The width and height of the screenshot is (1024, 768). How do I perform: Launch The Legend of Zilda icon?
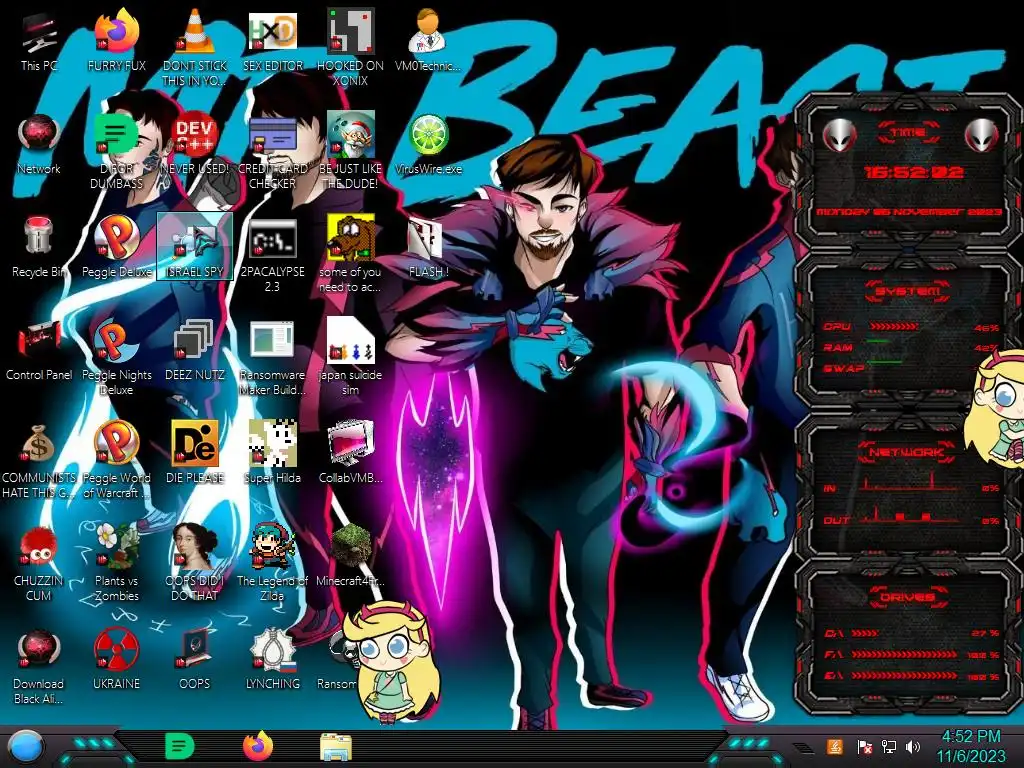coord(273,563)
